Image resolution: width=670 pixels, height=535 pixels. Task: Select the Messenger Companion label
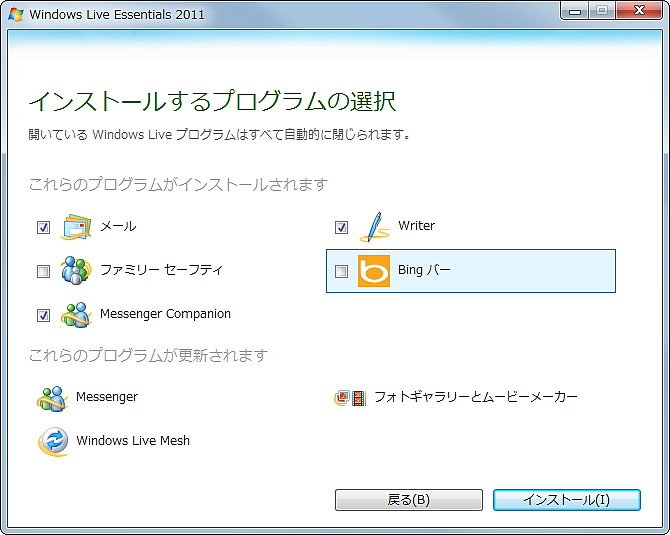click(165, 314)
